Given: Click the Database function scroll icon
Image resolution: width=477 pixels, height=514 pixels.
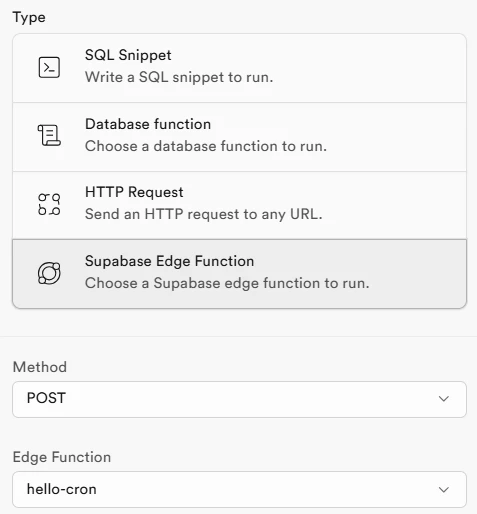Looking at the screenshot, I should pyautogui.click(x=49, y=135).
